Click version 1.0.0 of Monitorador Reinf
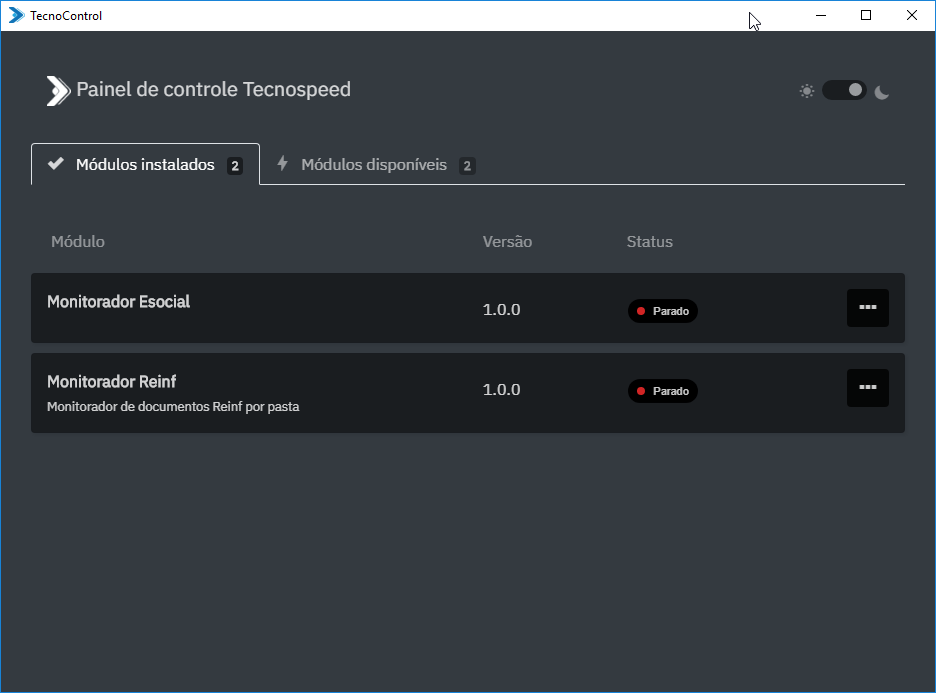Viewport: 936px width, 693px height. [x=501, y=390]
